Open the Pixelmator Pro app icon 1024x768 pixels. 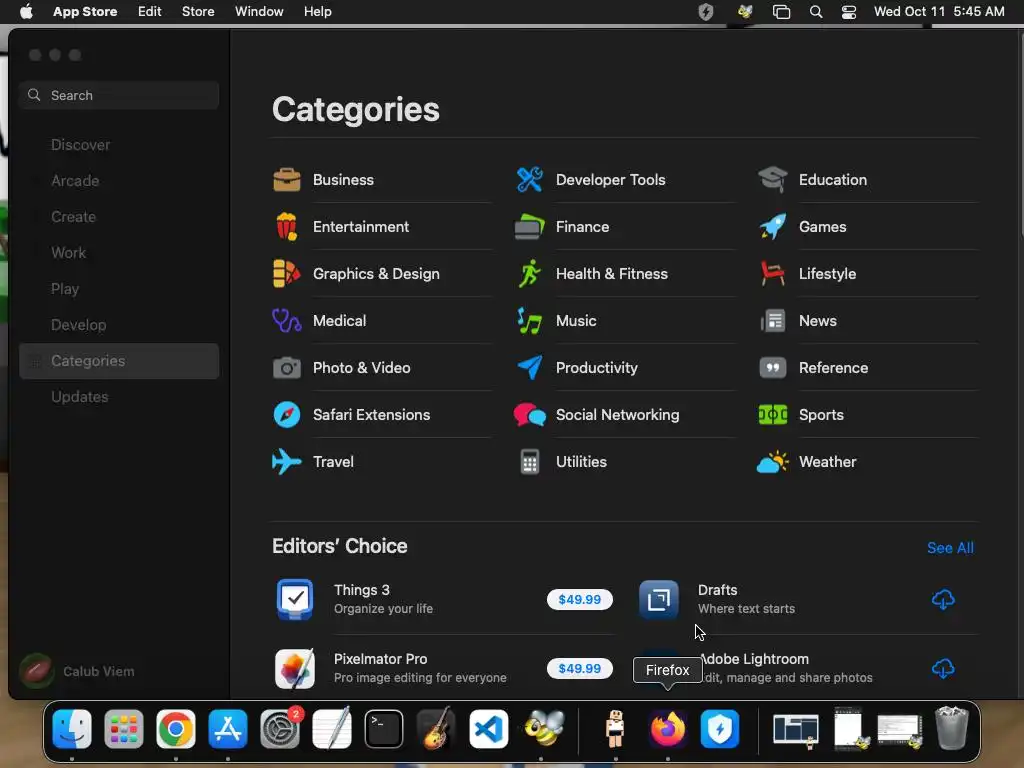[295, 668]
